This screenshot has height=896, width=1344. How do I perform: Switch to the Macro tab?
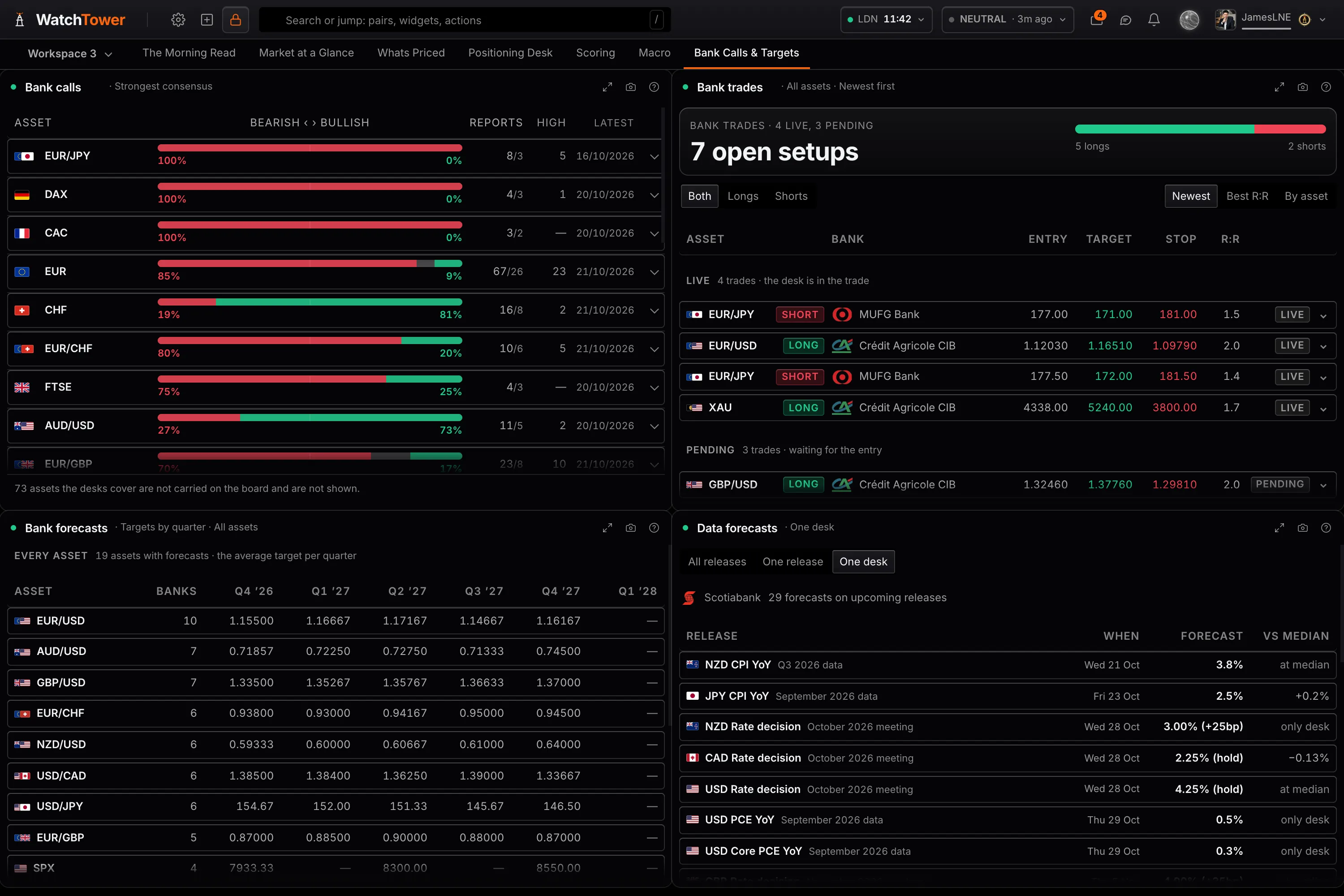click(654, 53)
